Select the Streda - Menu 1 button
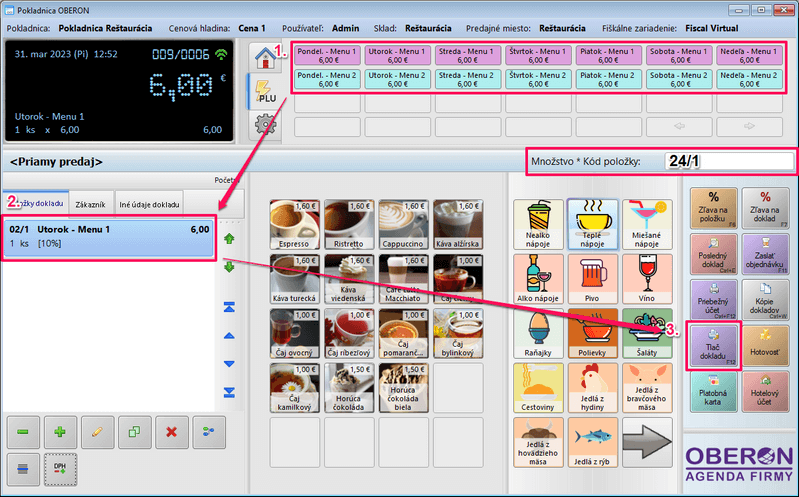Viewport: 799px width, 497px height. pyautogui.click(x=467, y=55)
